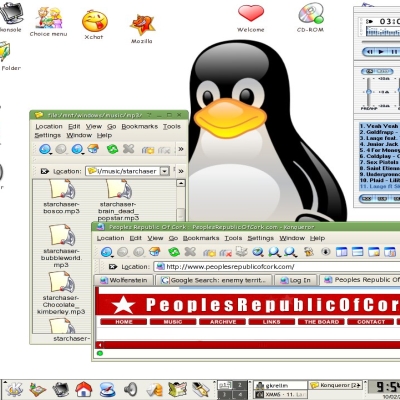400x400 pixels.
Task: Reload the mp3 file manager view
Action: click(112, 149)
